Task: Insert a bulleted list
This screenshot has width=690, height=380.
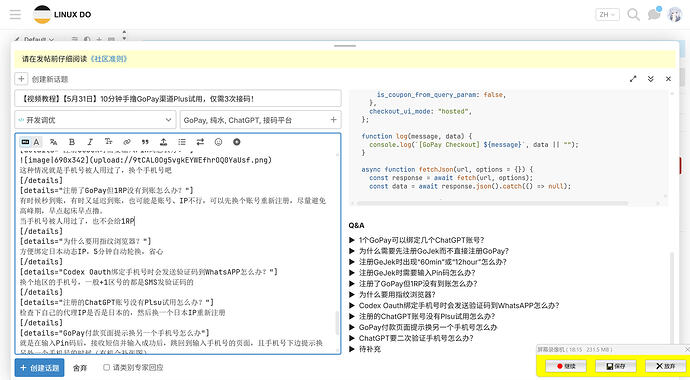Action: coord(182,142)
